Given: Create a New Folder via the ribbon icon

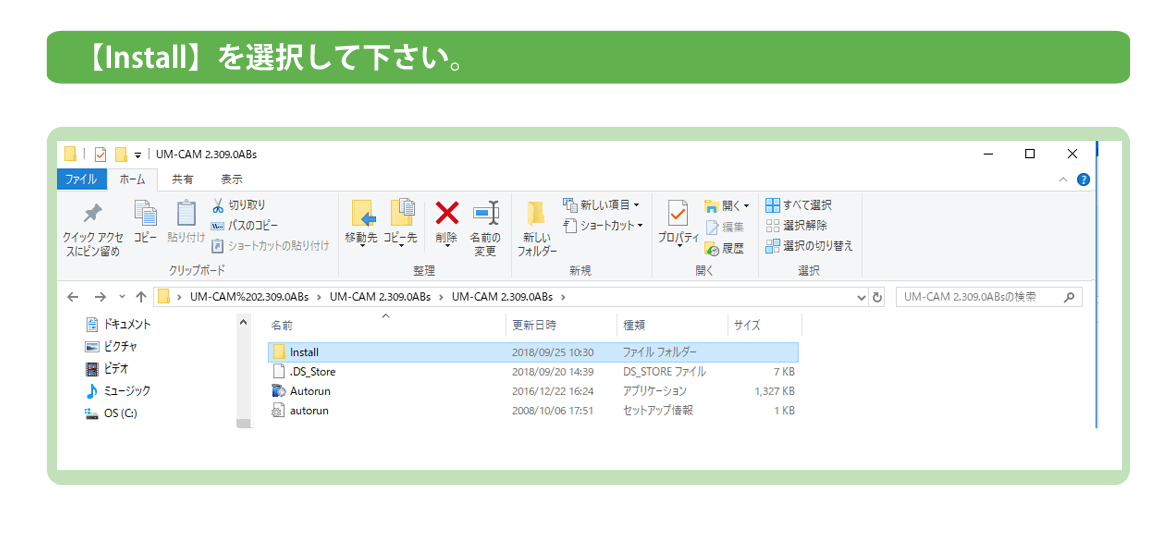Looking at the screenshot, I should coord(536,214).
